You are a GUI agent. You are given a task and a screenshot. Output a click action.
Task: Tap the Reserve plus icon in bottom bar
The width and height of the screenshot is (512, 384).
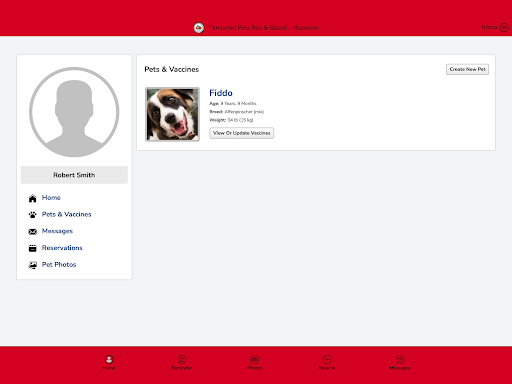tap(327, 359)
